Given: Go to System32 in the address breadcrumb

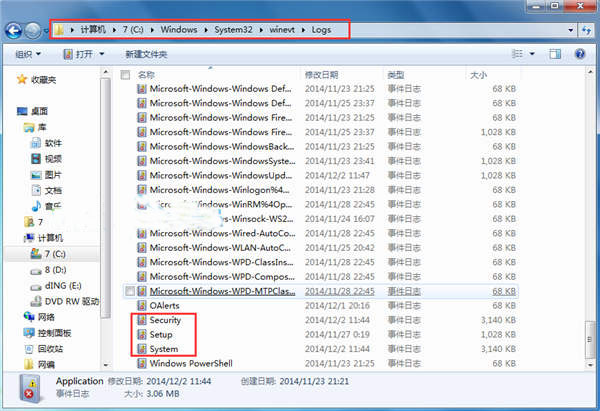Looking at the screenshot, I should point(233,30).
